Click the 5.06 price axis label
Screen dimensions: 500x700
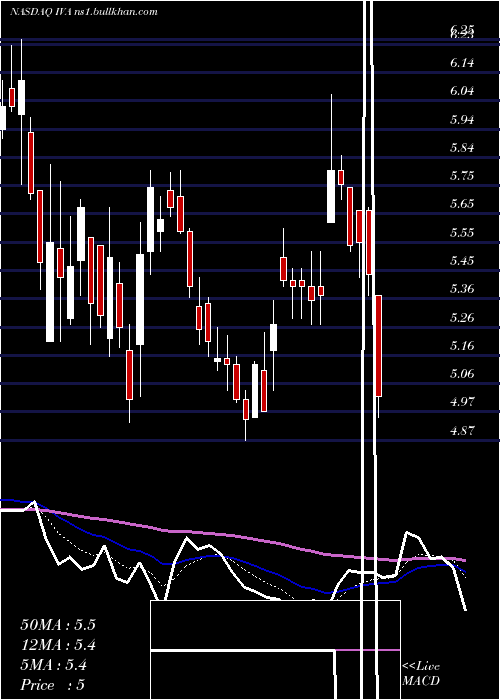pos(462,374)
